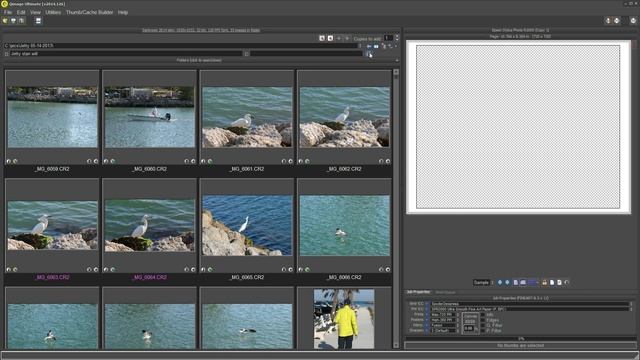
Task: Click the printer icon in the main toolbar
Action: [13, 20]
